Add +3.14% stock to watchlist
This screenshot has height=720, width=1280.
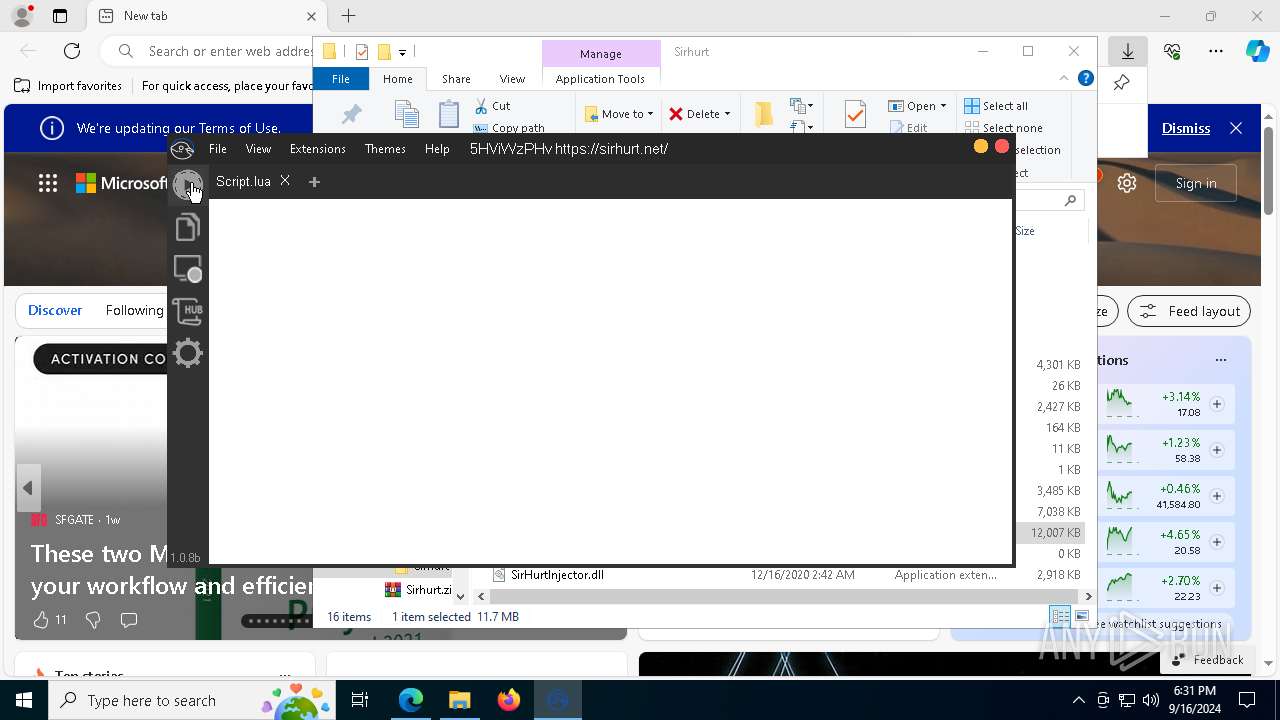pyautogui.click(x=1217, y=404)
